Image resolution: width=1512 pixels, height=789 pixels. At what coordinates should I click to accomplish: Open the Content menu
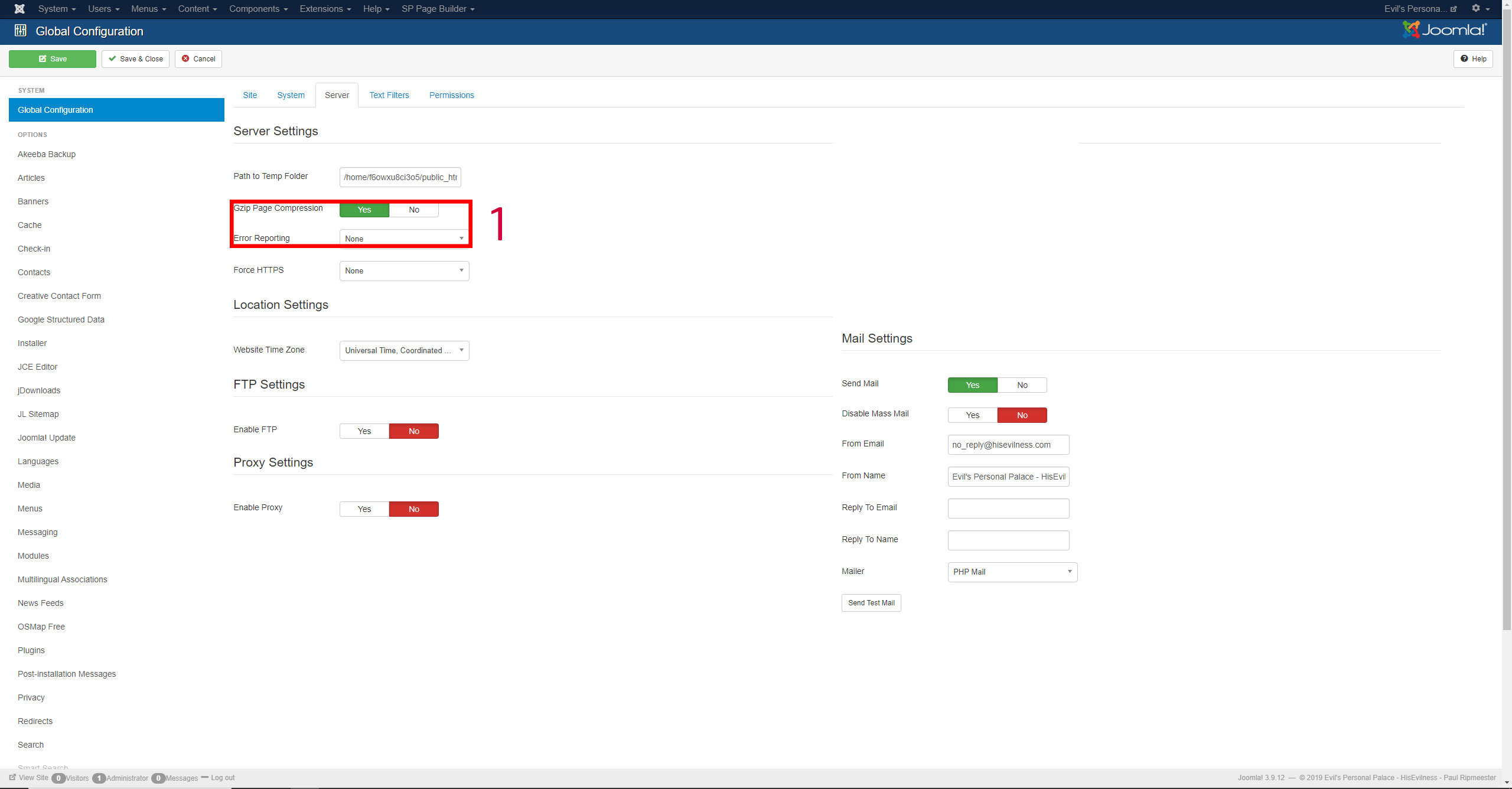coord(197,9)
